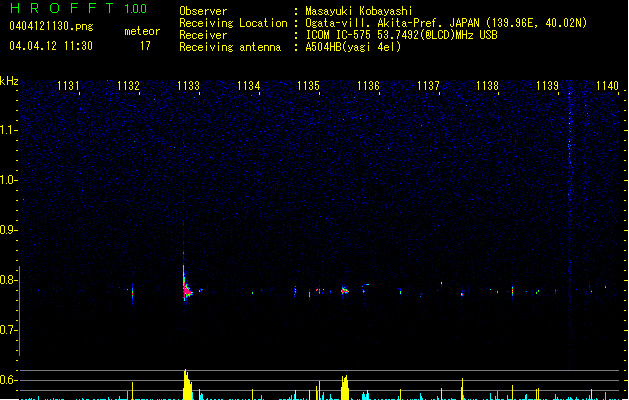Click the HROFFT 1.0.0 title text
Image resolution: width=629 pixels, height=400 pixels.
click(79, 8)
